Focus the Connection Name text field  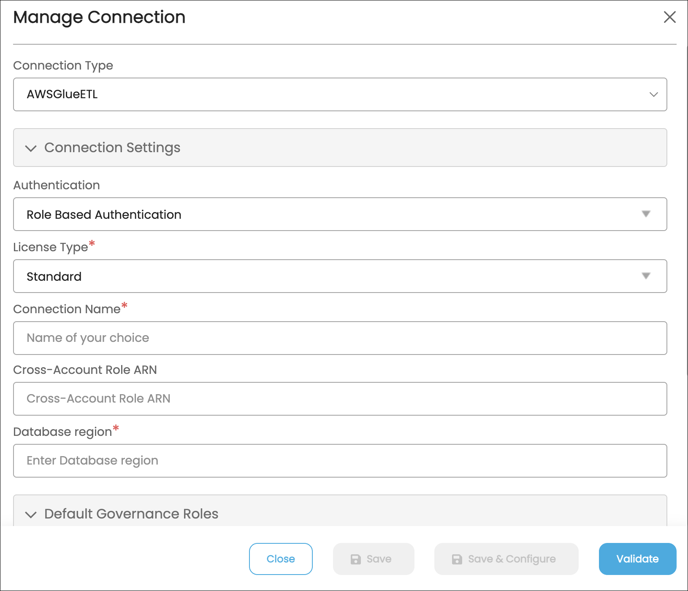340,338
